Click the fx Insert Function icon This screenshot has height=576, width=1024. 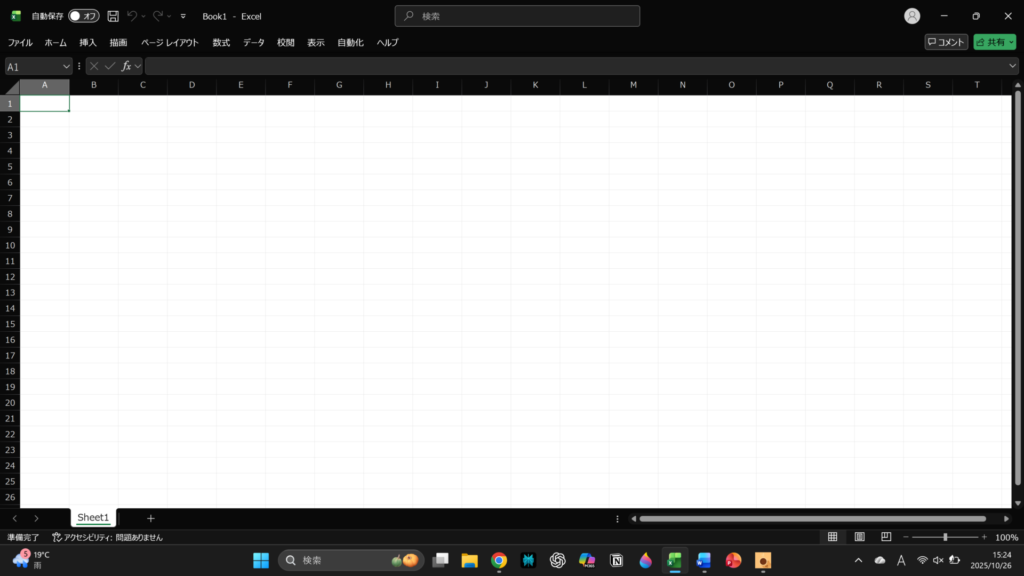coord(126,66)
